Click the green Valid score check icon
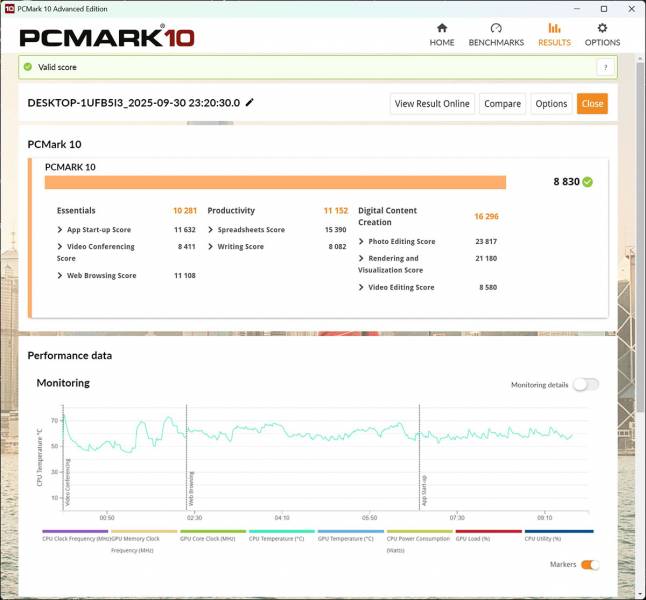Image resolution: width=646 pixels, height=600 pixels. pos(28,67)
